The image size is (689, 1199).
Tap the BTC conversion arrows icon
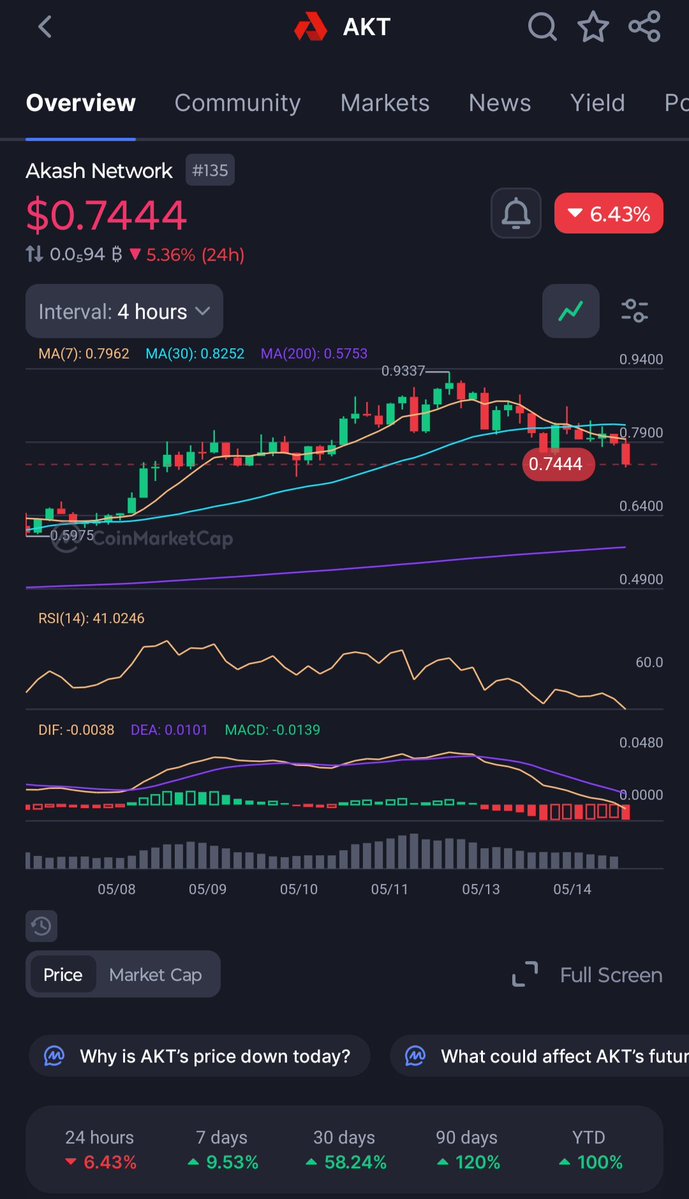pos(34,254)
